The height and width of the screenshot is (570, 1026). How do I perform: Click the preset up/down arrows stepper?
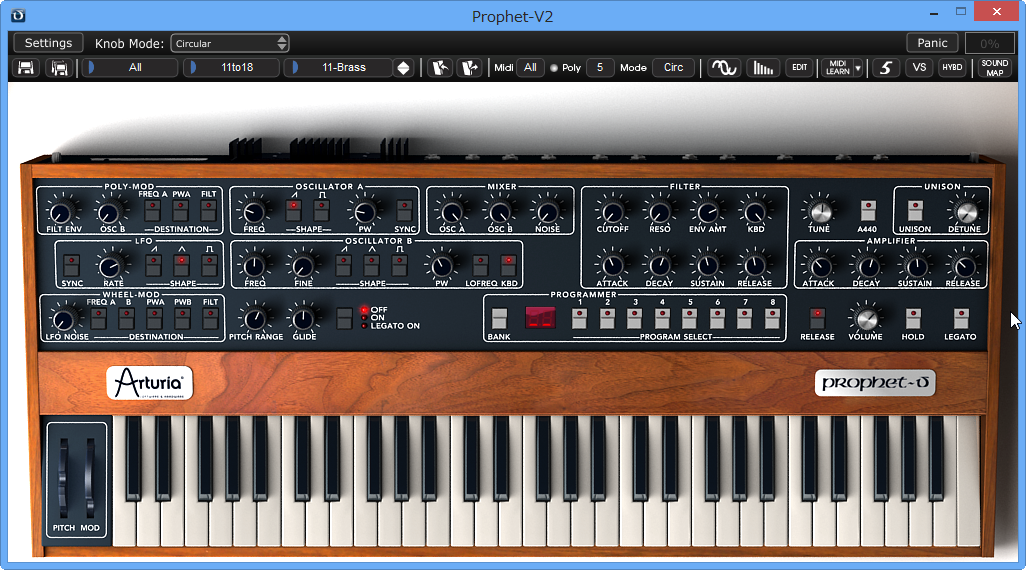[404, 67]
